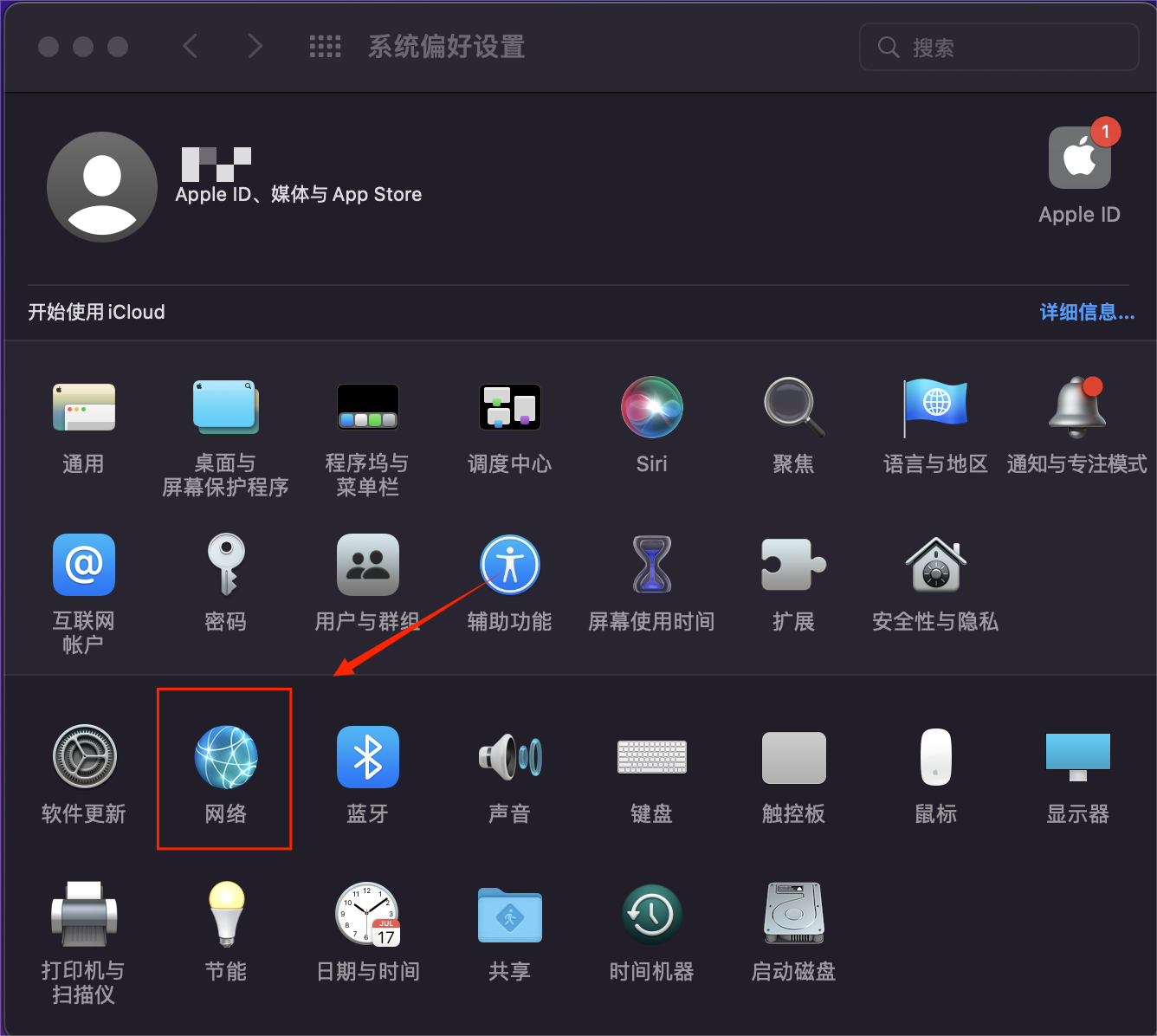The width and height of the screenshot is (1157, 1036).
Task: Open 通知与专注模式 notifications pane
Action: [1077, 408]
